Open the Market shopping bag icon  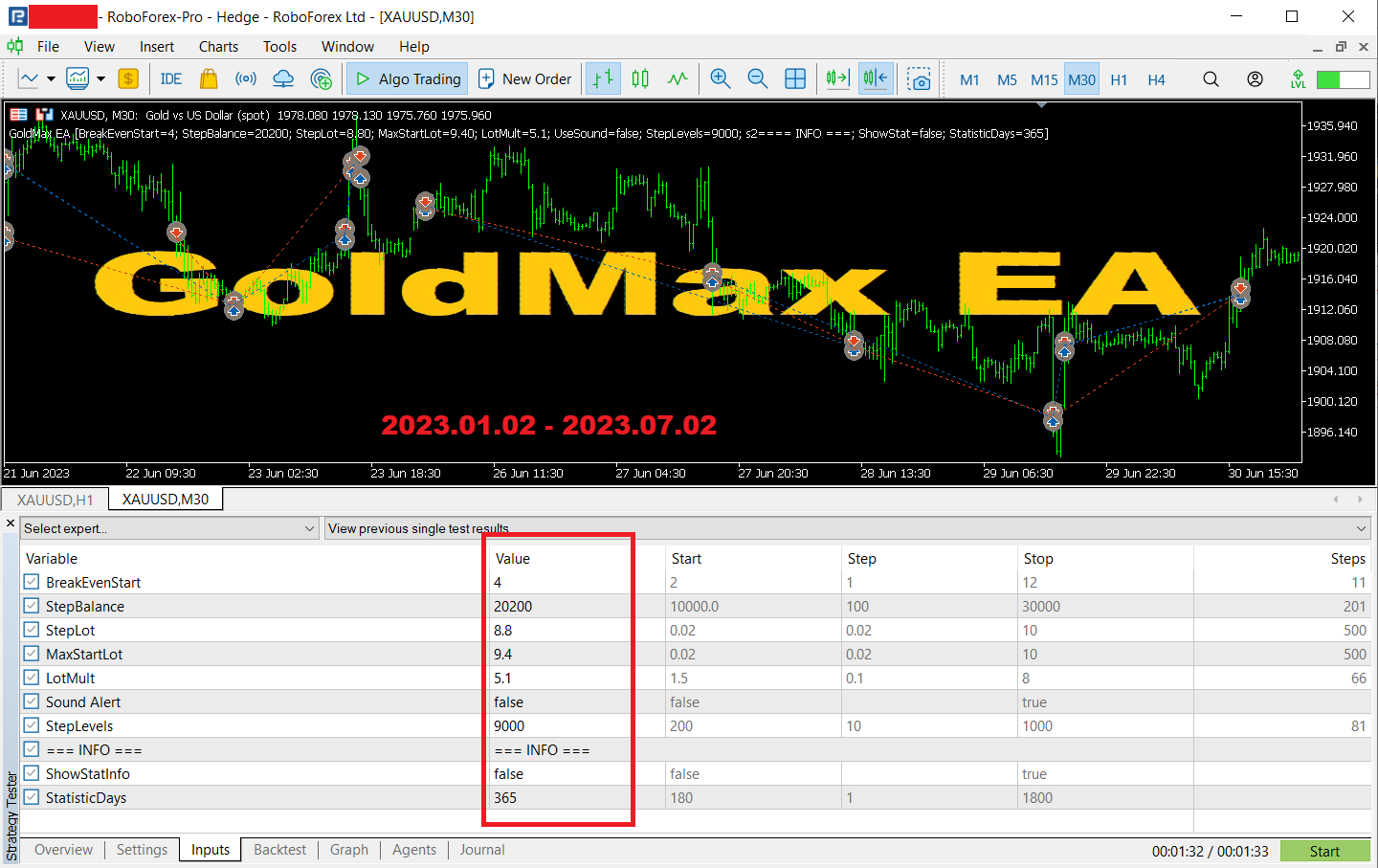point(209,79)
